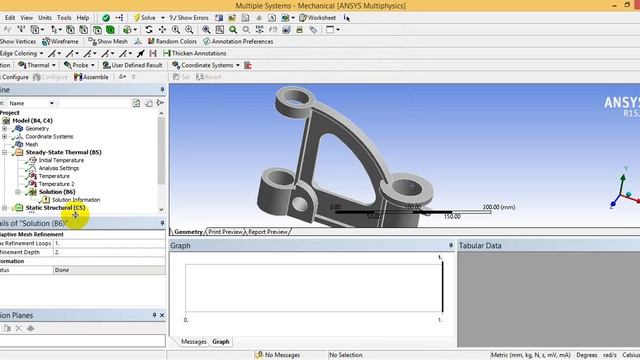Image resolution: width=640 pixels, height=360 pixels.
Task: Toggle Show Mesh display
Action: [108, 41]
